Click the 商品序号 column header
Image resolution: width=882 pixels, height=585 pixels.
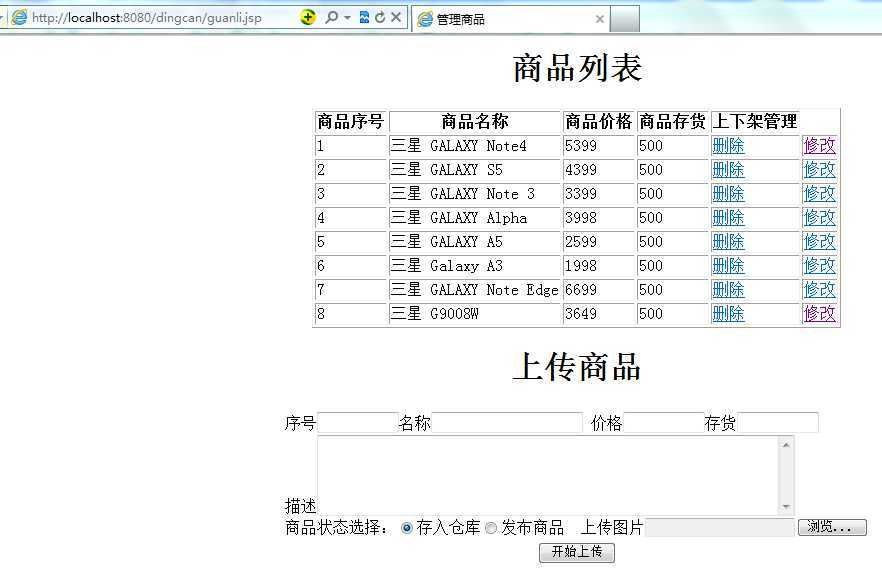tap(351, 122)
